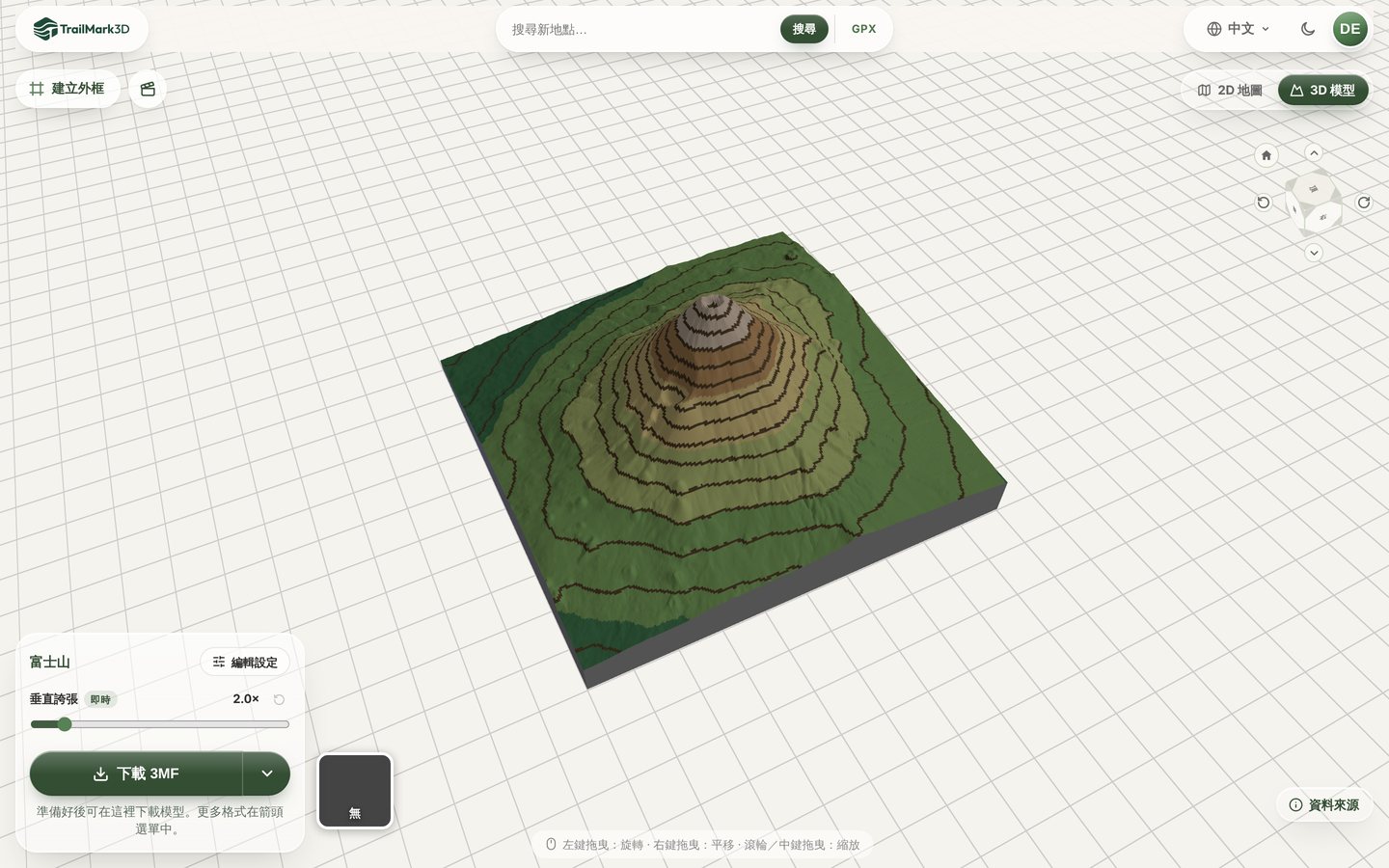Click the 2.0× exaggeration value

246,699
